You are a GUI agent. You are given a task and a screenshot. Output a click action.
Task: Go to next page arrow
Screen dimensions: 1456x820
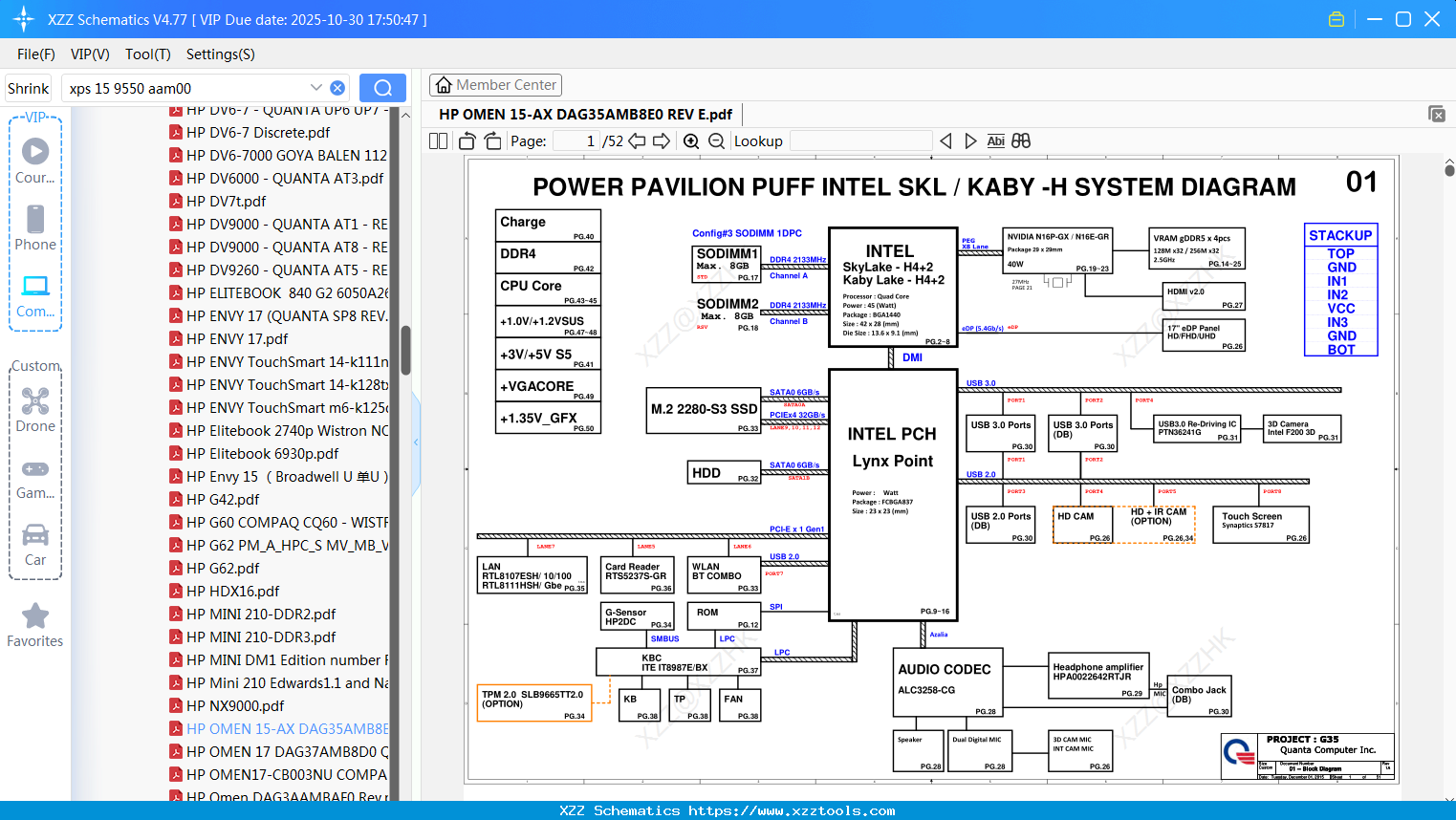662,140
